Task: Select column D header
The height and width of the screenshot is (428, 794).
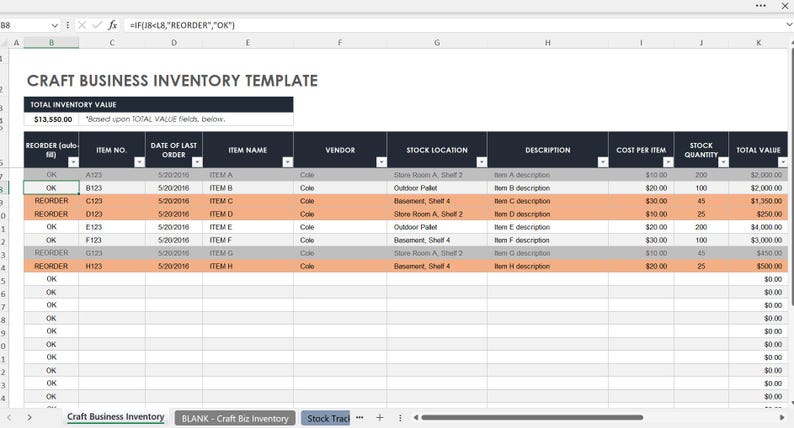Action: coord(174,43)
